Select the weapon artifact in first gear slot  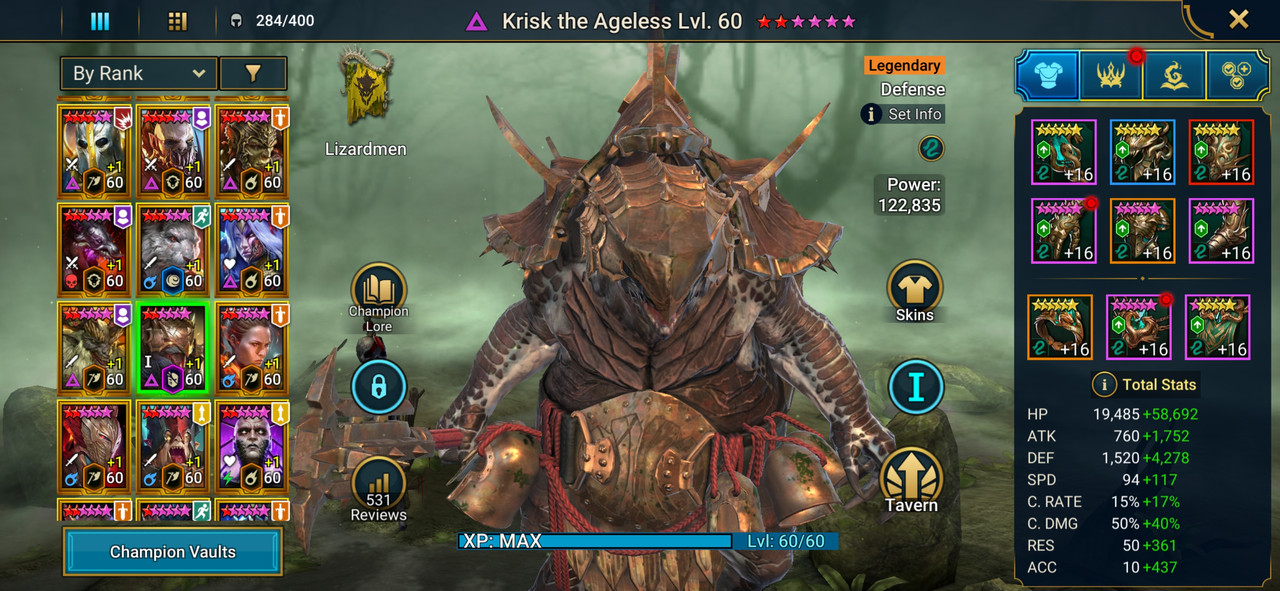coord(1064,152)
